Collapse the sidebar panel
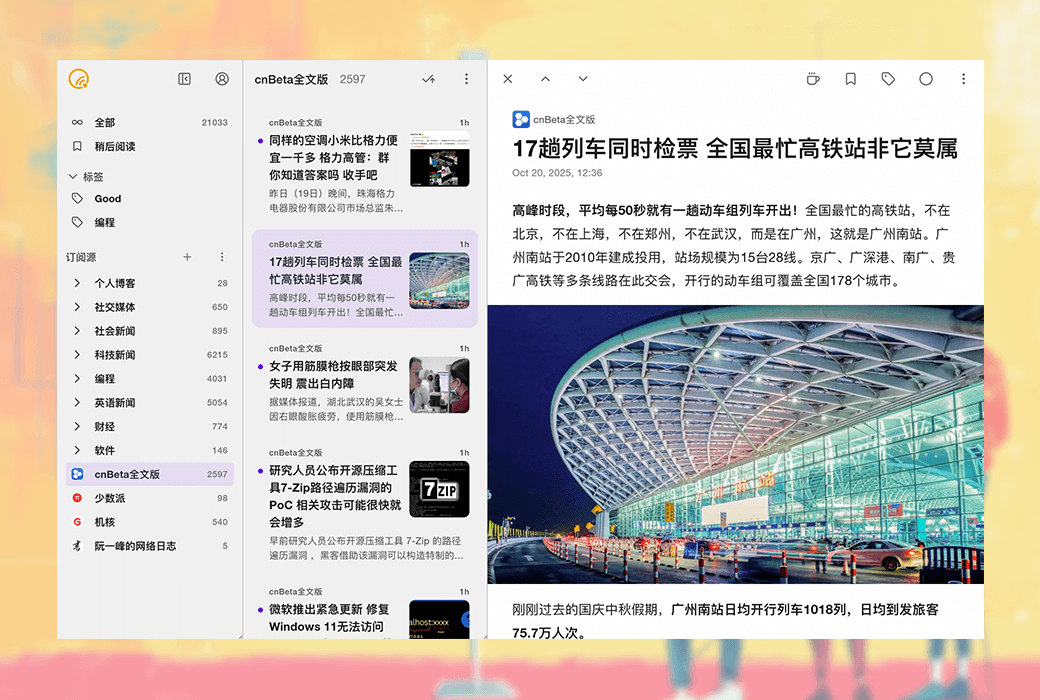Screen dimensions: 1040x700 tap(184, 79)
